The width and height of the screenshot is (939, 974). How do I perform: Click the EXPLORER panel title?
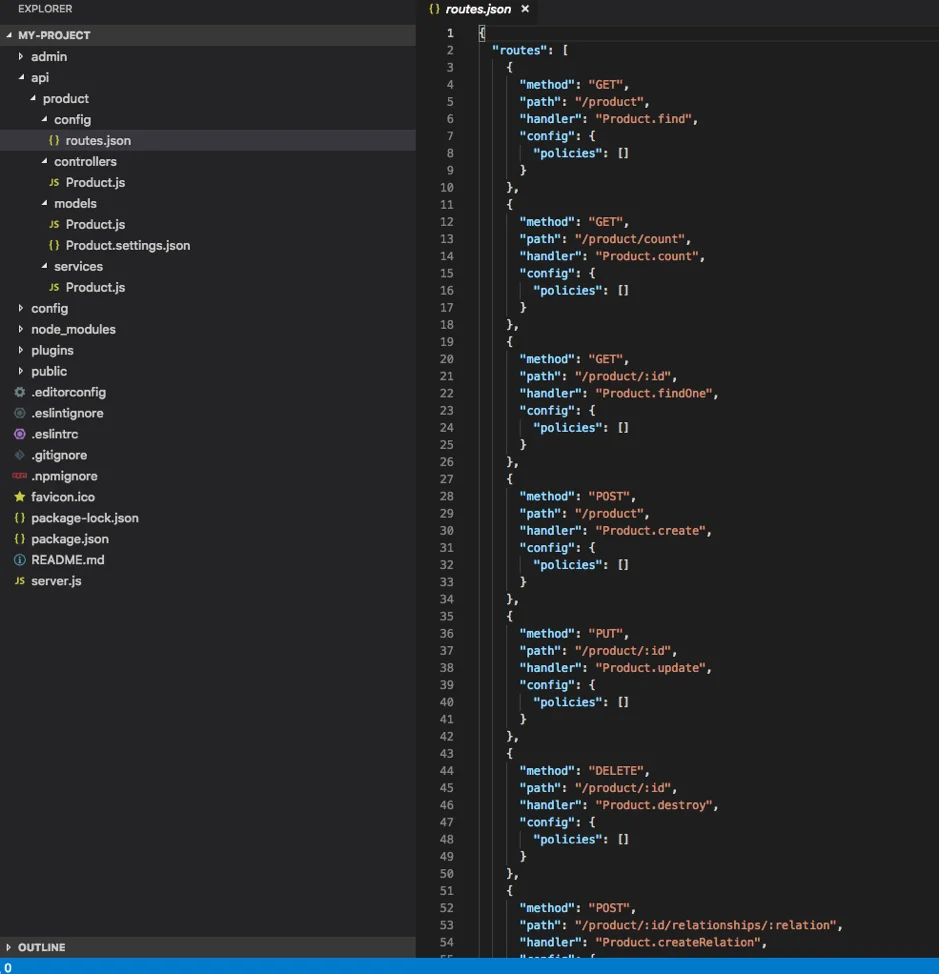(x=45, y=9)
